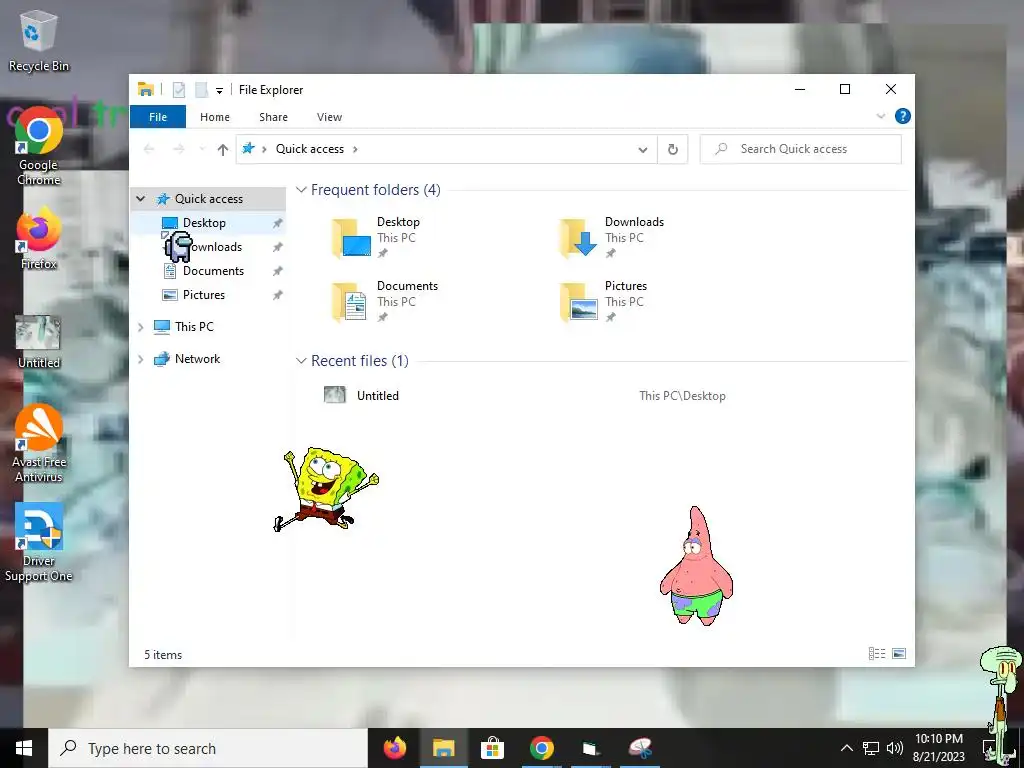The image size is (1024, 768).
Task: Click the 5 items status text
Action: (163, 654)
